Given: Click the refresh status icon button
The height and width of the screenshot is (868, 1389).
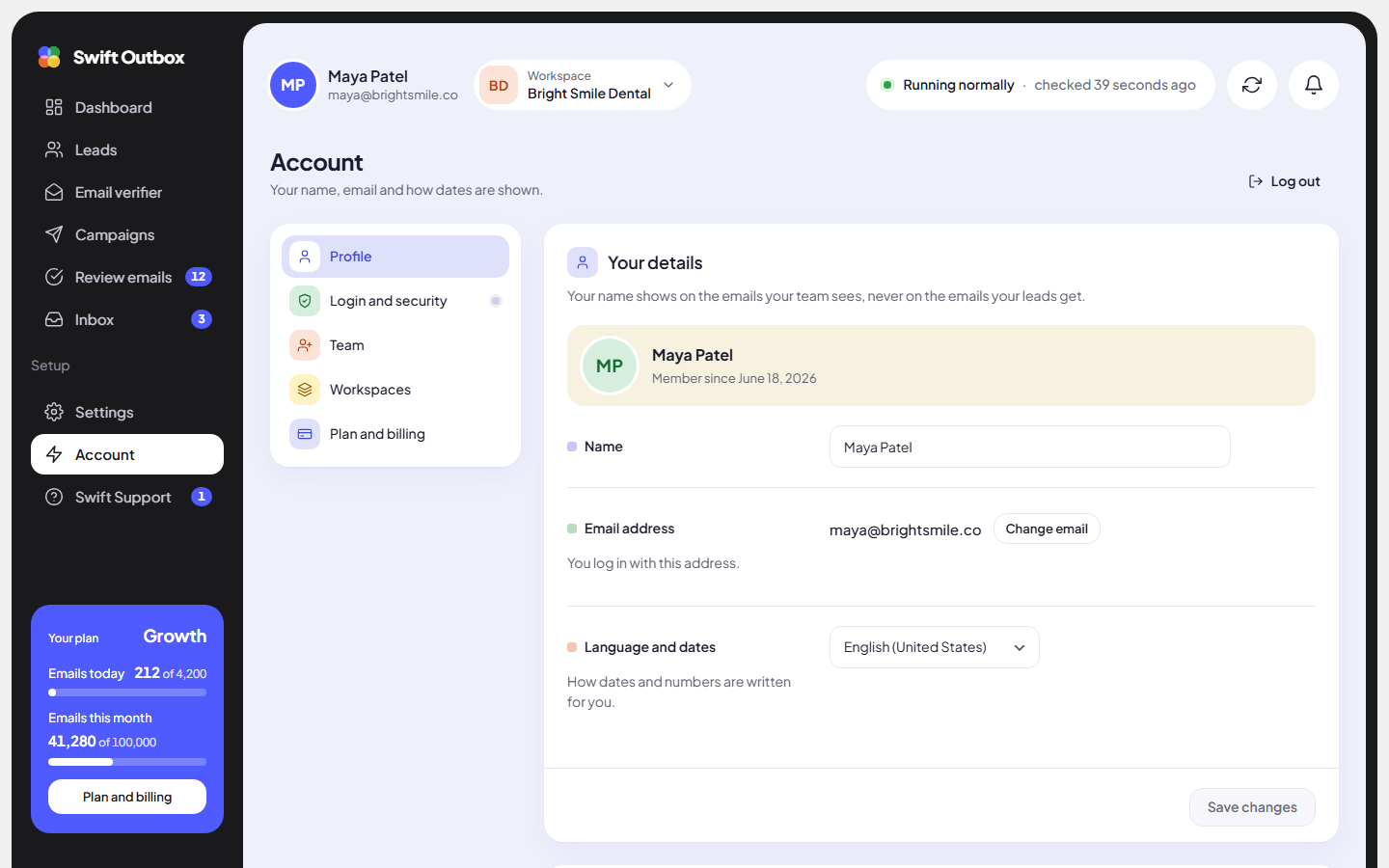Looking at the screenshot, I should point(1252,85).
